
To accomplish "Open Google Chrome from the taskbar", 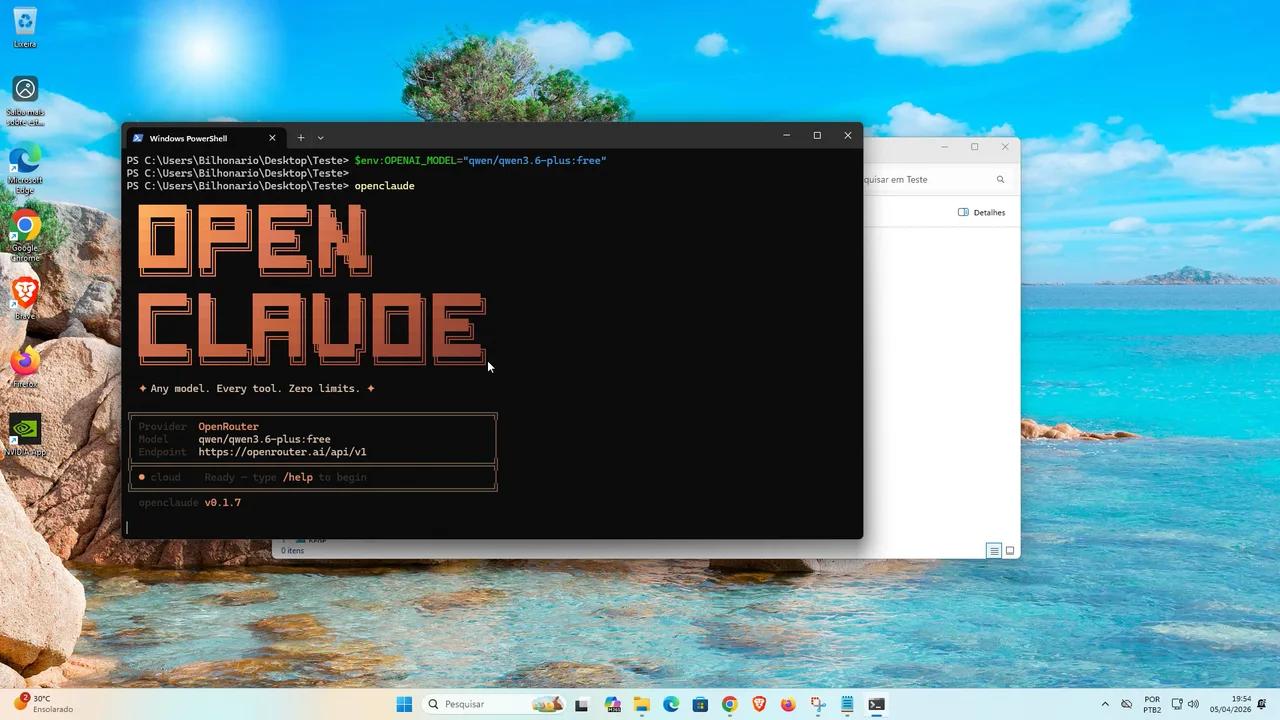I will tap(729, 704).
